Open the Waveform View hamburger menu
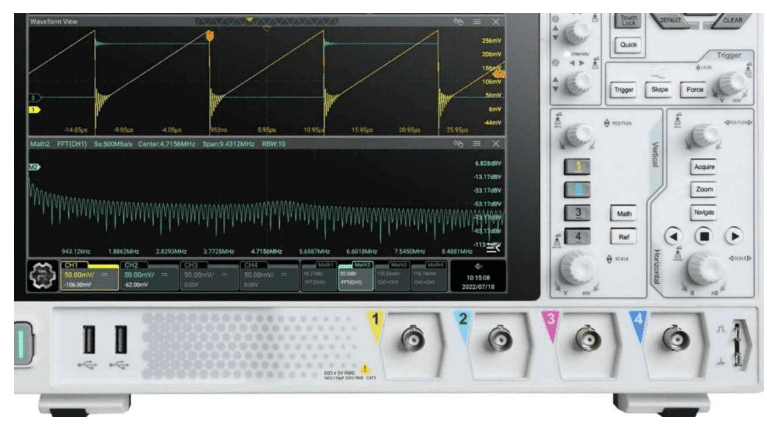The width and height of the screenshot is (767, 427). click(x=477, y=22)
